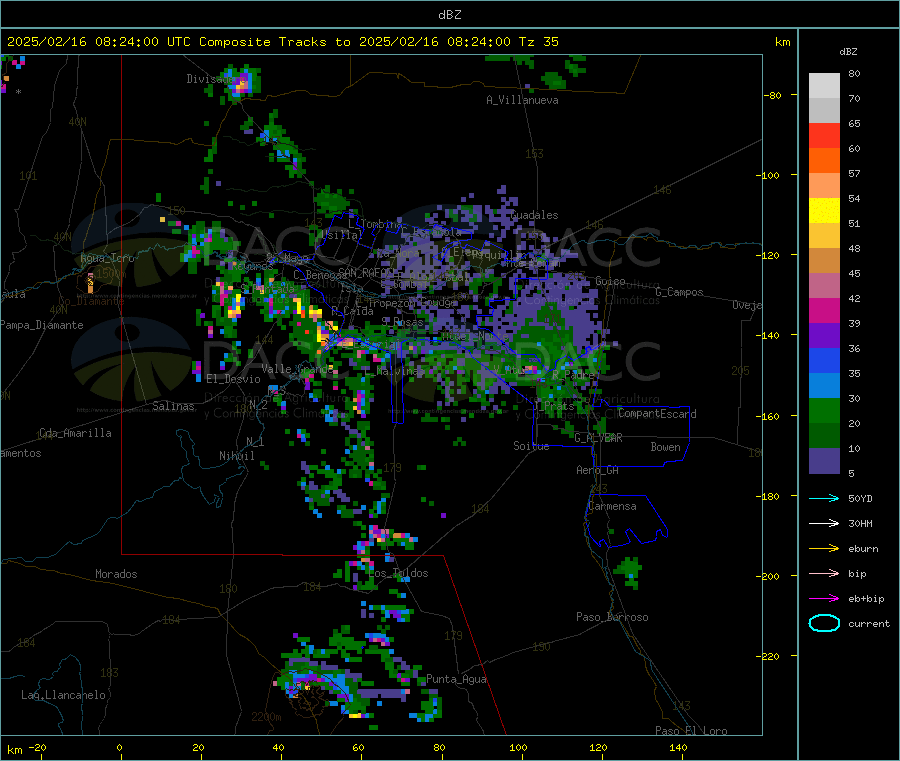900x761 pixels.
Task: Click the '-160' tick on vertical axis
Action: click(x=769, y=416)
